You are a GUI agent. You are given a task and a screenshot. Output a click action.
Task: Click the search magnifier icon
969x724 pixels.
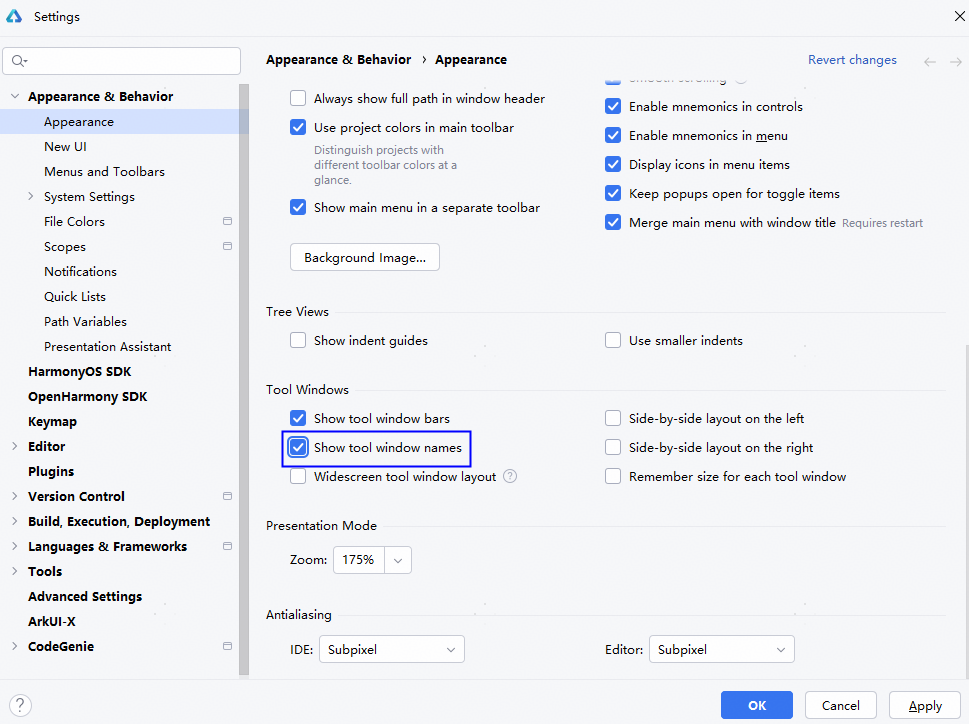click(18, 61)
